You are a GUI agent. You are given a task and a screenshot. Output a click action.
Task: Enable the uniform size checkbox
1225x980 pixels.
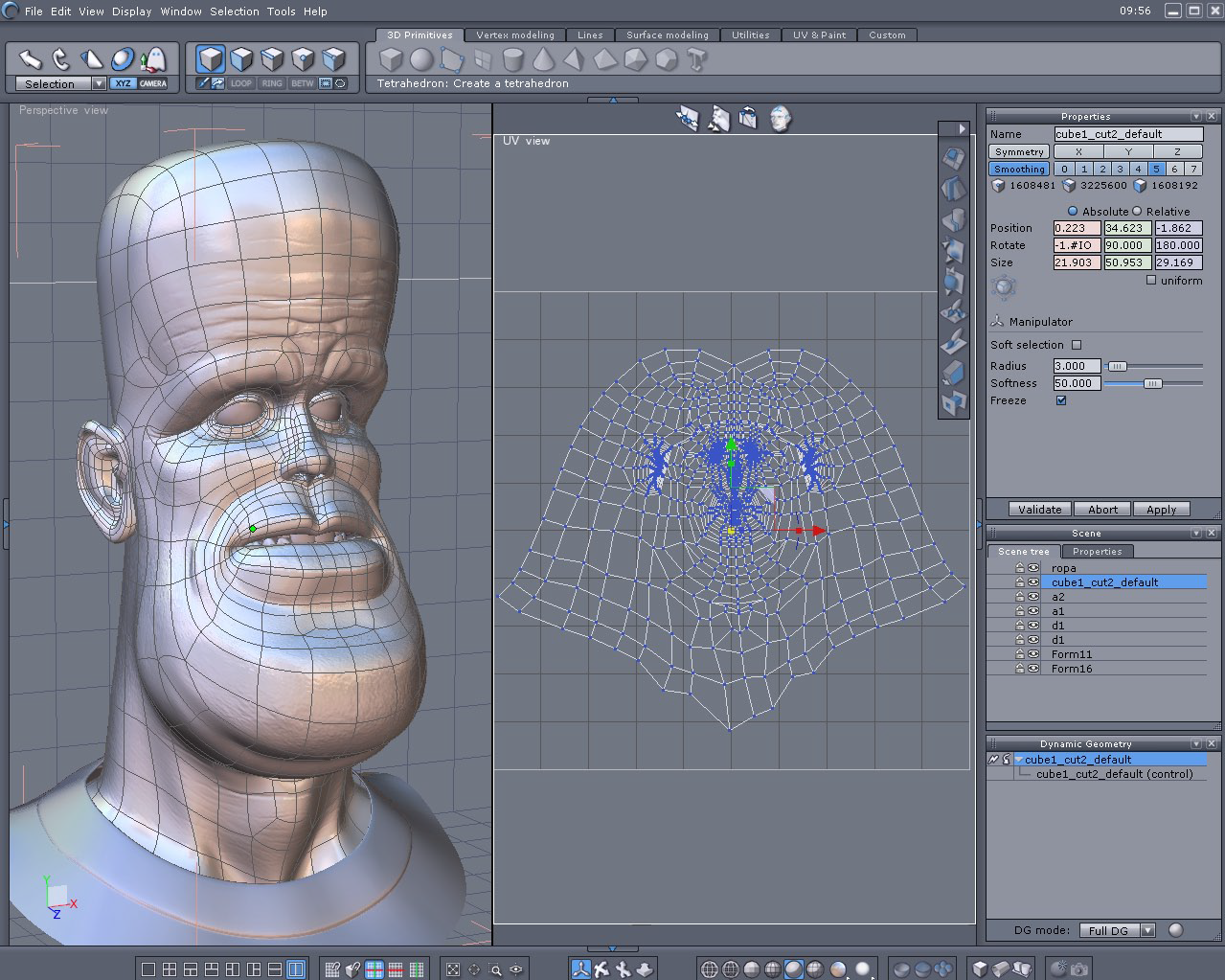point(1151,280)
